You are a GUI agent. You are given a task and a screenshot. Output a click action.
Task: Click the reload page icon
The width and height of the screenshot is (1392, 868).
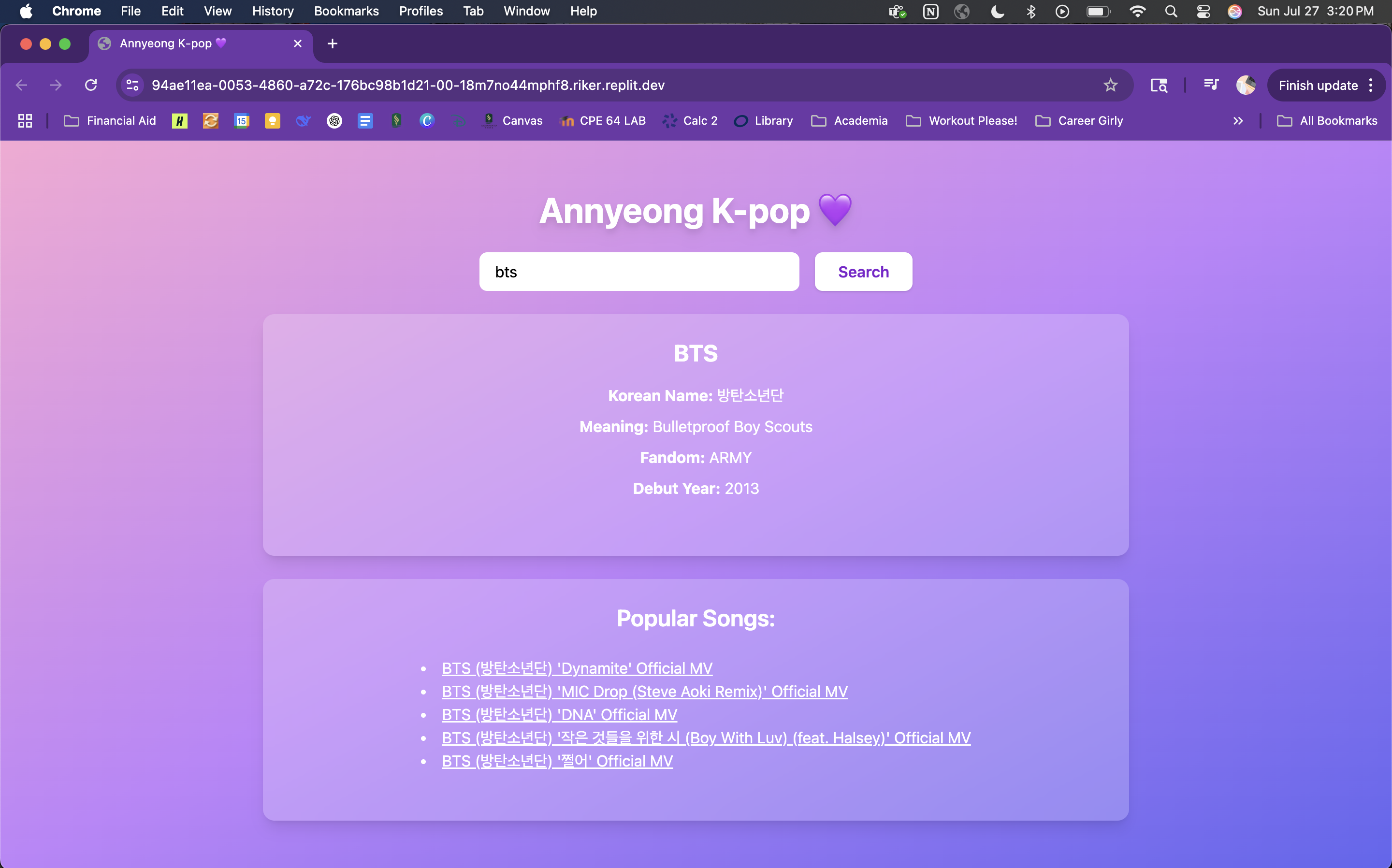tap(91, 85)
